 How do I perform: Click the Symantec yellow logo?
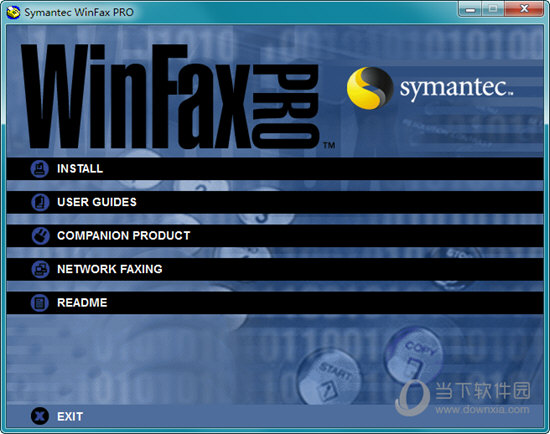tap(370, 88)
